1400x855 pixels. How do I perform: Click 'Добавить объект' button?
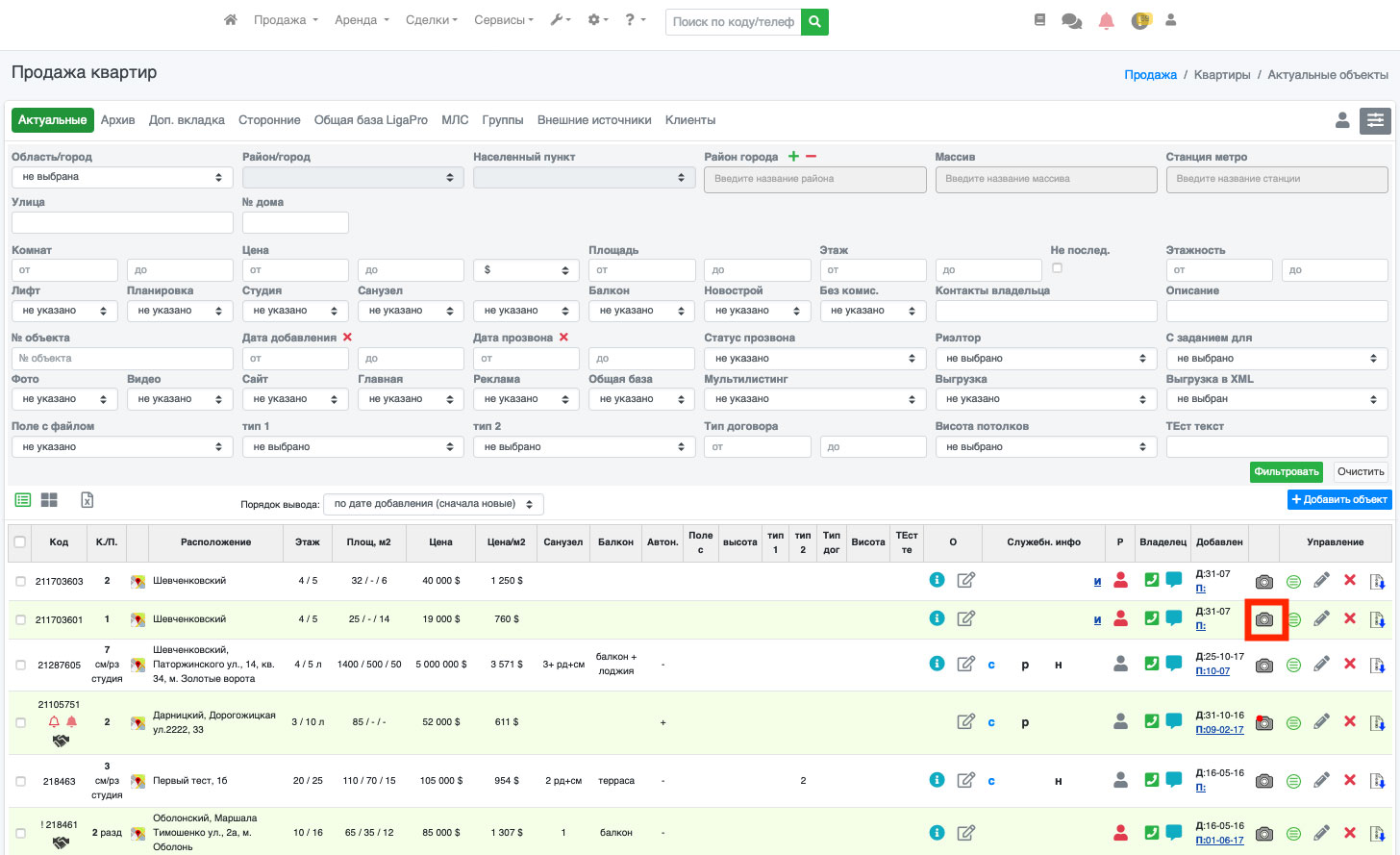click(x=1338, y=500)
